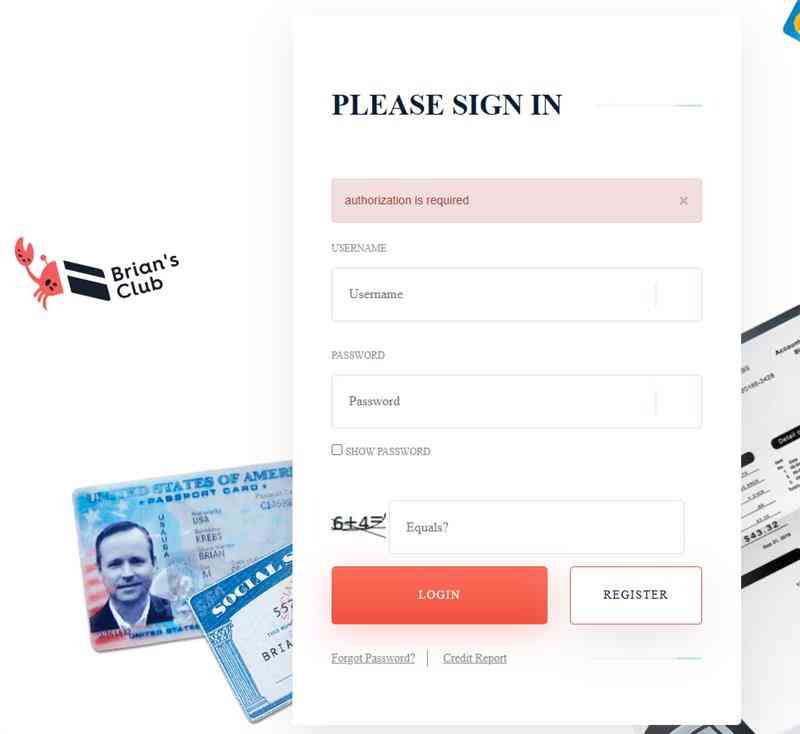The height and width of the screenshot is (734, 800).
Task: Open the Credit Report link
Action: click(474, 658)
